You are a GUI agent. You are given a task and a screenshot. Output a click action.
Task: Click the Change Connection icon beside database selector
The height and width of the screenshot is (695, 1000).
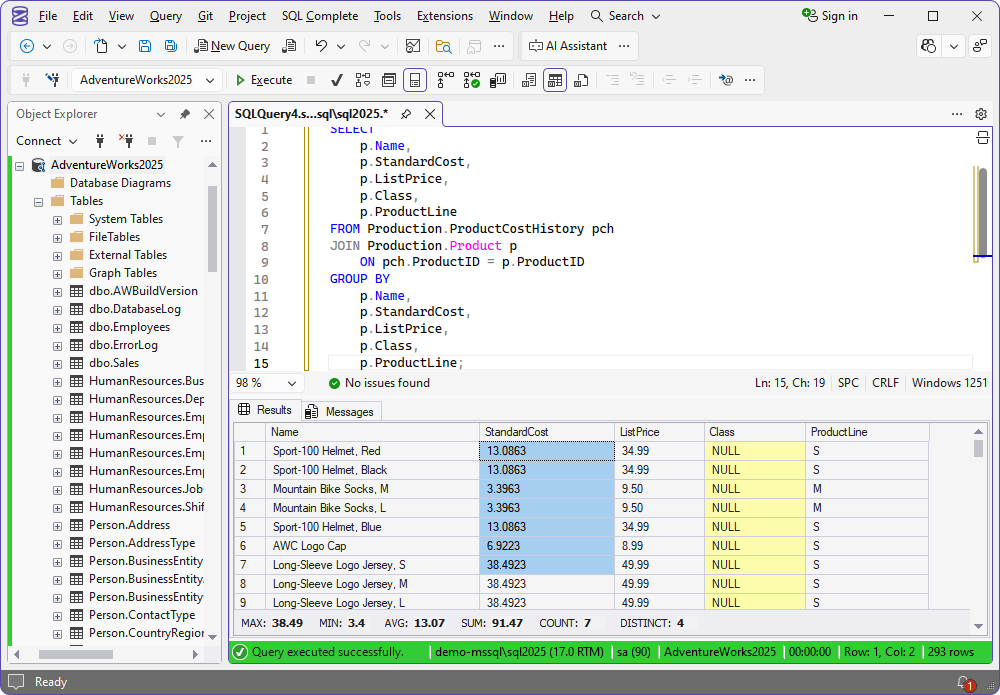point(52,80)
